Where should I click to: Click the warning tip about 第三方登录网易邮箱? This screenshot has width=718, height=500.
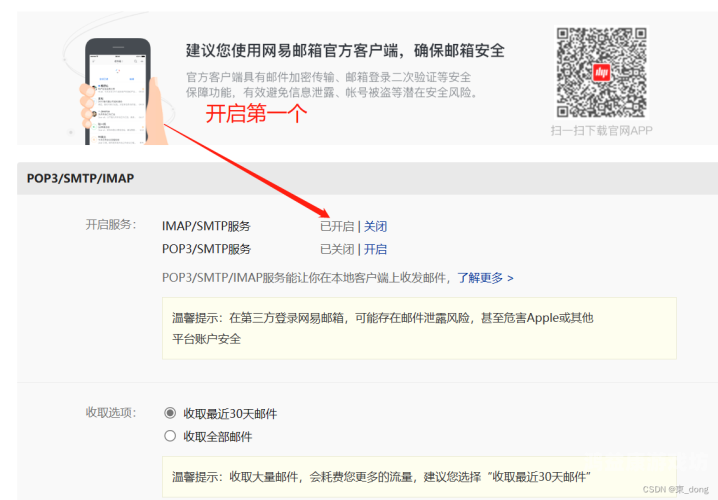[x=419, y=328]
